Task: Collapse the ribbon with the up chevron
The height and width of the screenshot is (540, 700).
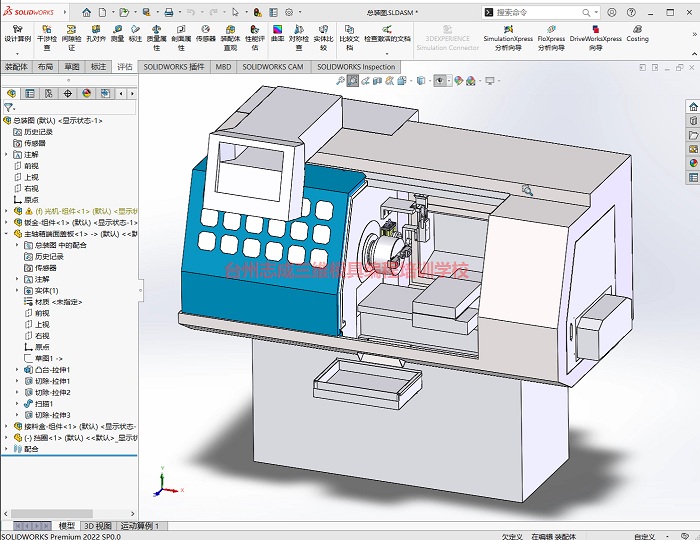Action: (x=695, y=54)
